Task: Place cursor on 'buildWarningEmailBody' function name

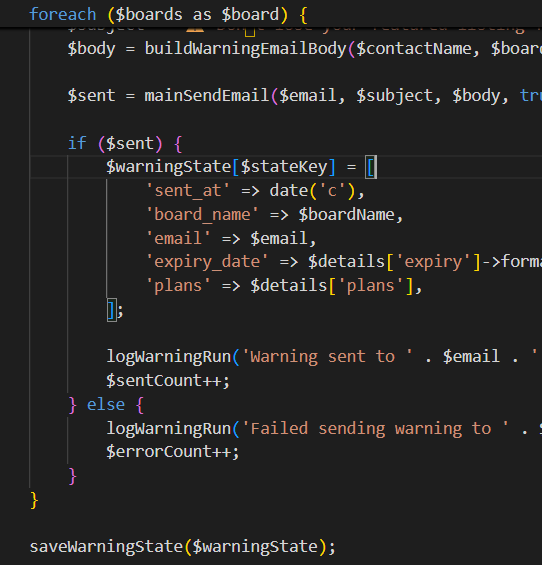Action: tap(245, 48)
